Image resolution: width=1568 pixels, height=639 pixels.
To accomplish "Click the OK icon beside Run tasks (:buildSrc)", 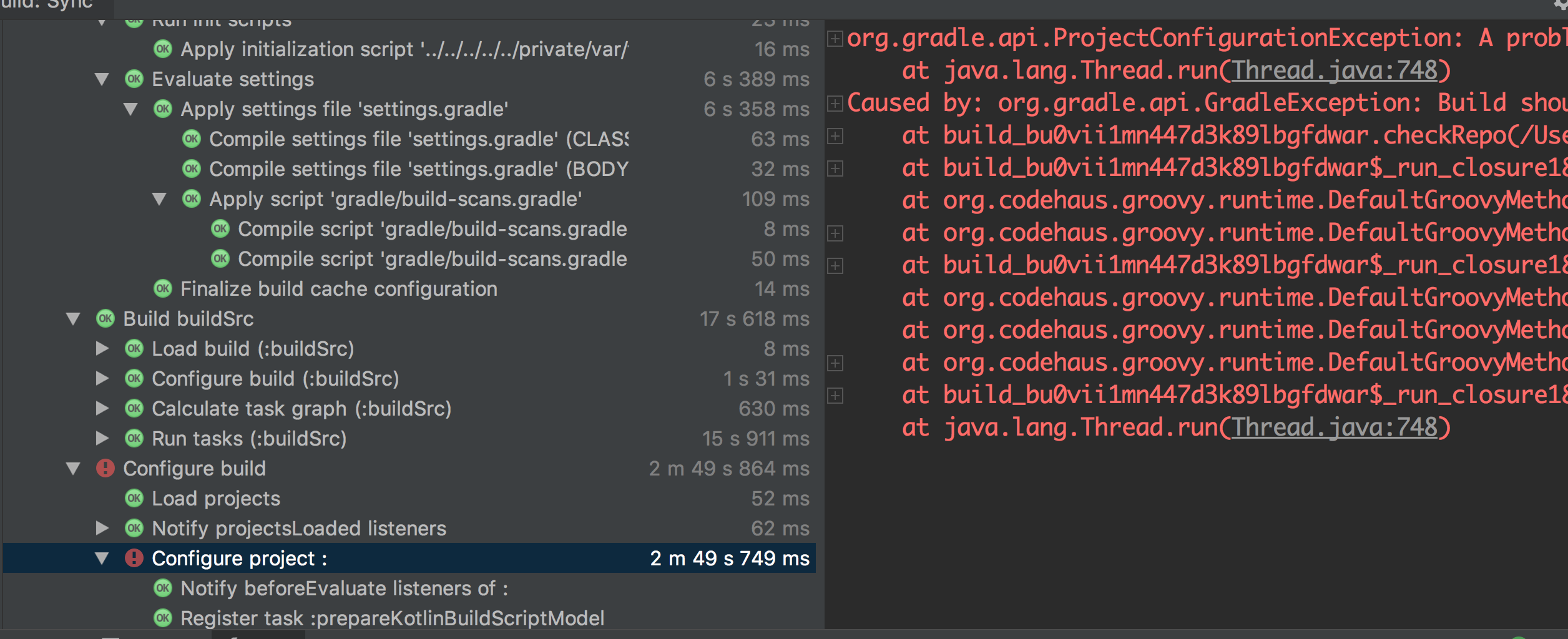I will point(134,438).
